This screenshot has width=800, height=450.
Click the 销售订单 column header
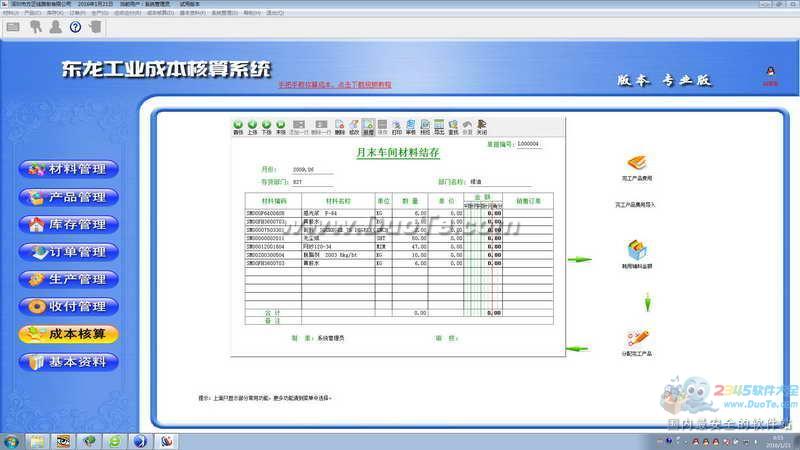tap(528, 201)
